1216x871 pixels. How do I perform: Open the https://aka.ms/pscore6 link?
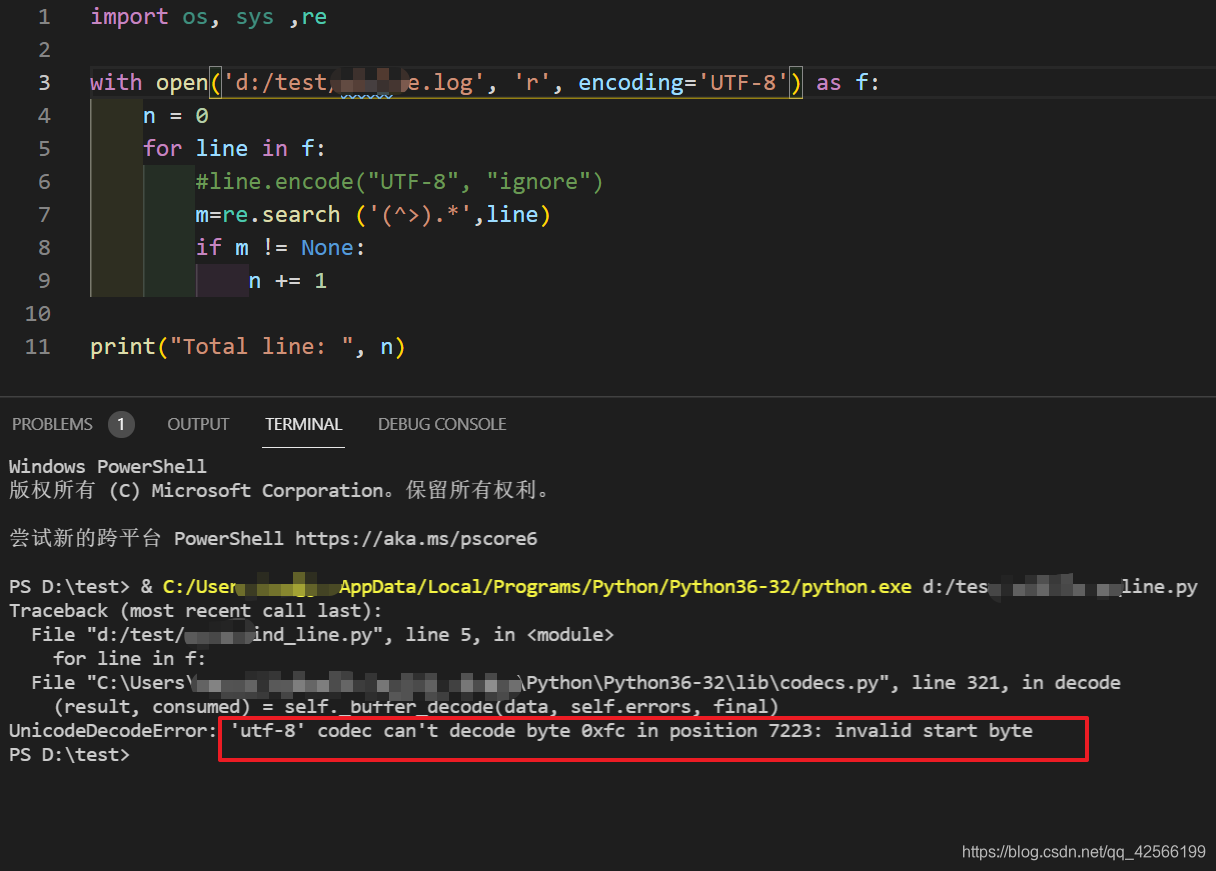pos(416,538)
